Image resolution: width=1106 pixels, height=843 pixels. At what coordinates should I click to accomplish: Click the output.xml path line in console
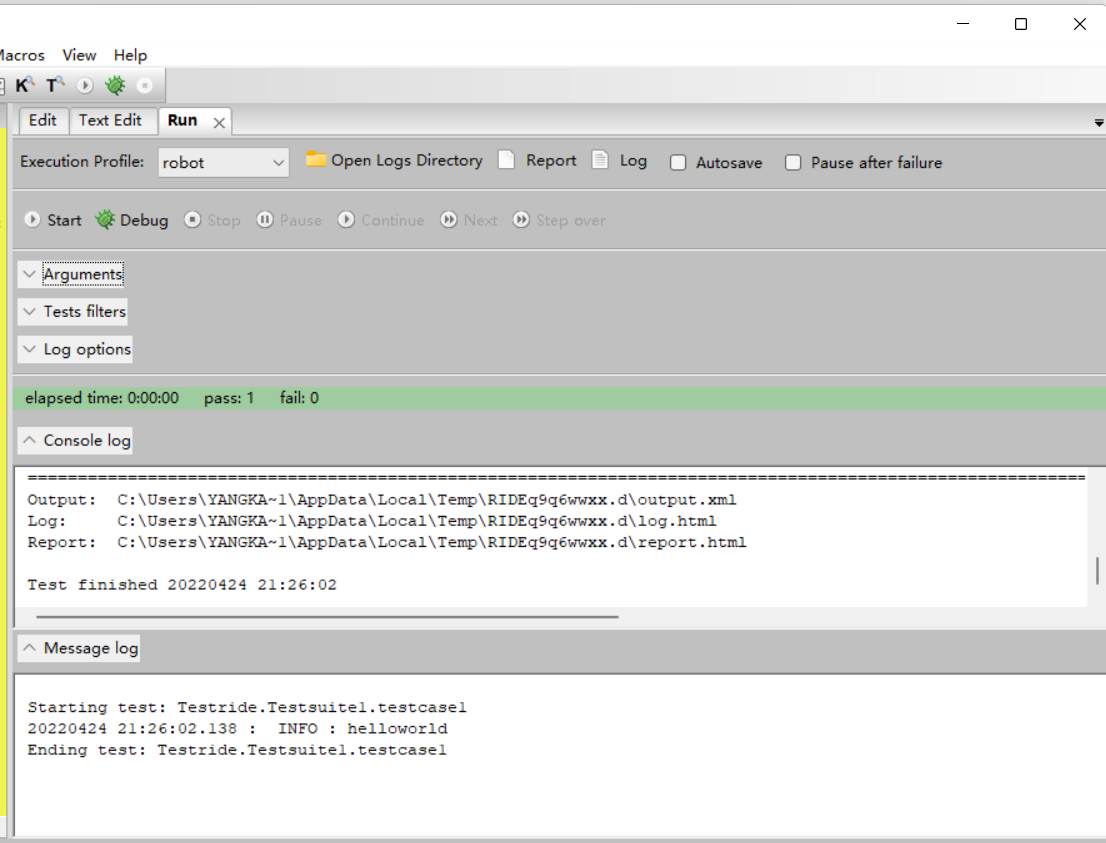[382, 500]
